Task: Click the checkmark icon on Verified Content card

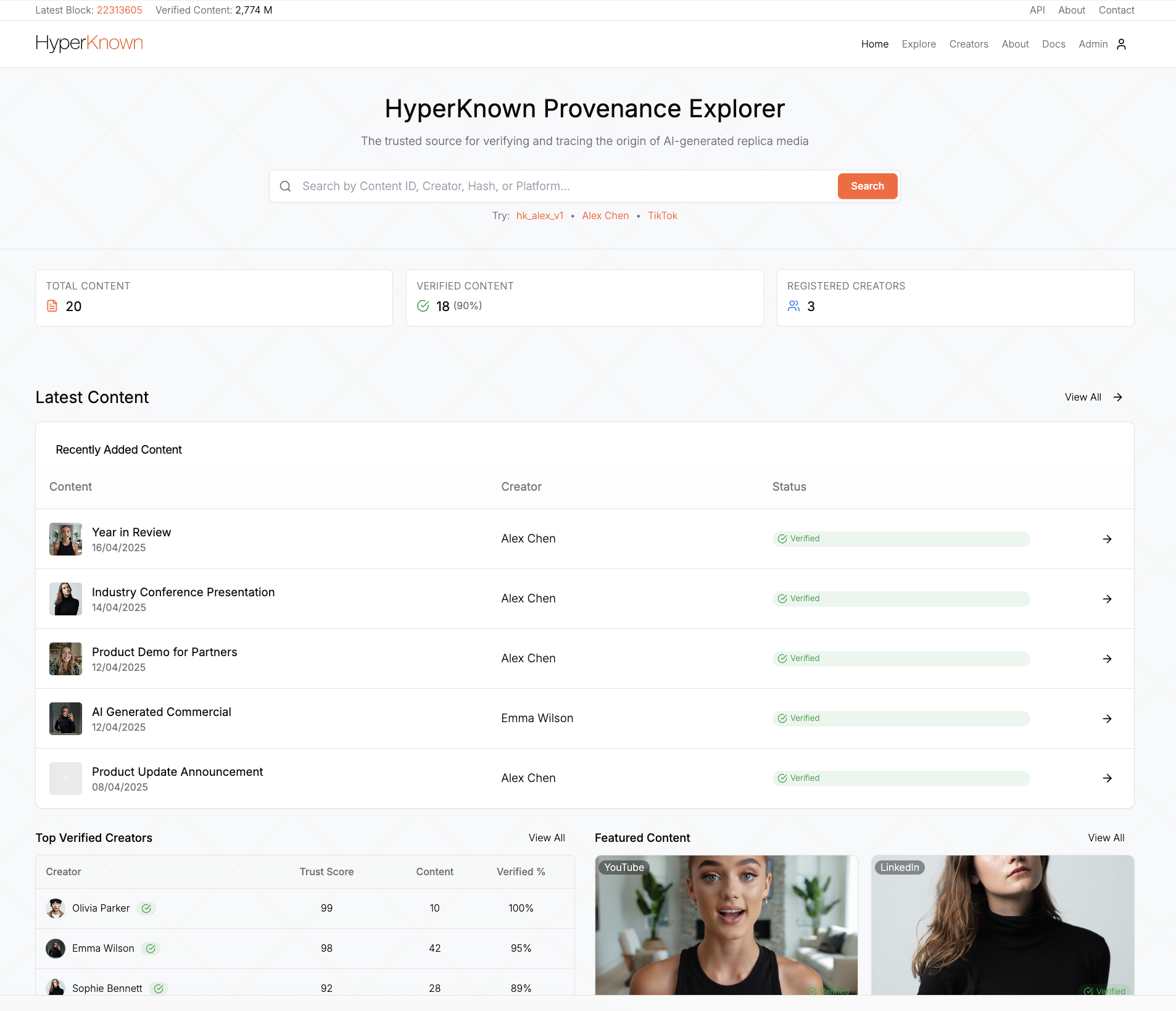Action: [422, 306]
